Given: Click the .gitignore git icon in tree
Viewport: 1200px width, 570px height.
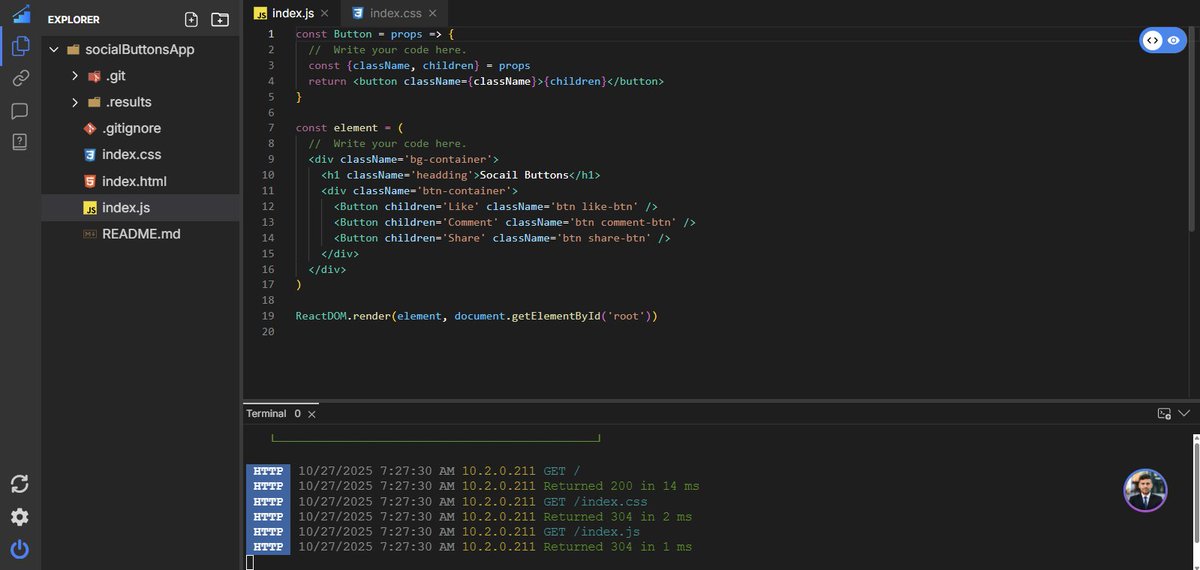Looking at the screenshot, I should coord(90,128).
